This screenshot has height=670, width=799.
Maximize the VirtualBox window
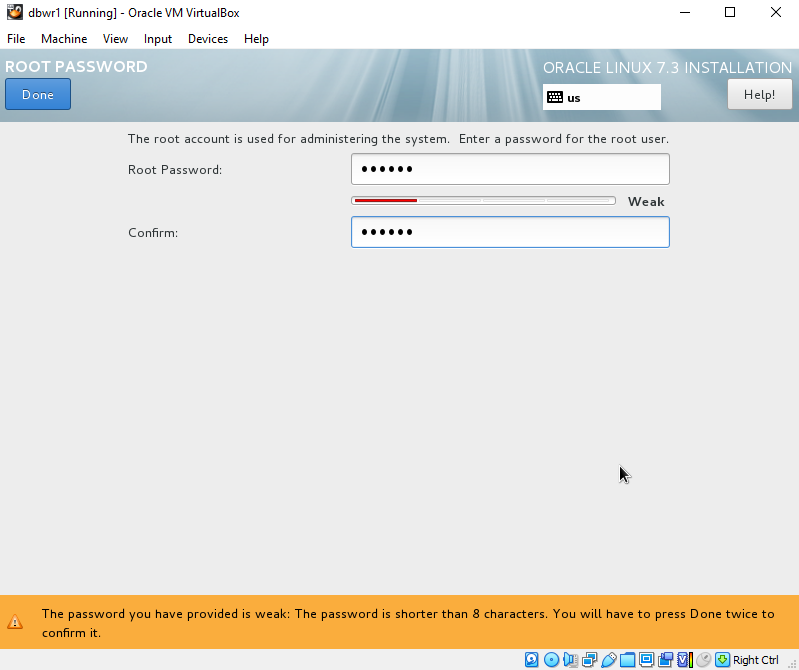730,12
